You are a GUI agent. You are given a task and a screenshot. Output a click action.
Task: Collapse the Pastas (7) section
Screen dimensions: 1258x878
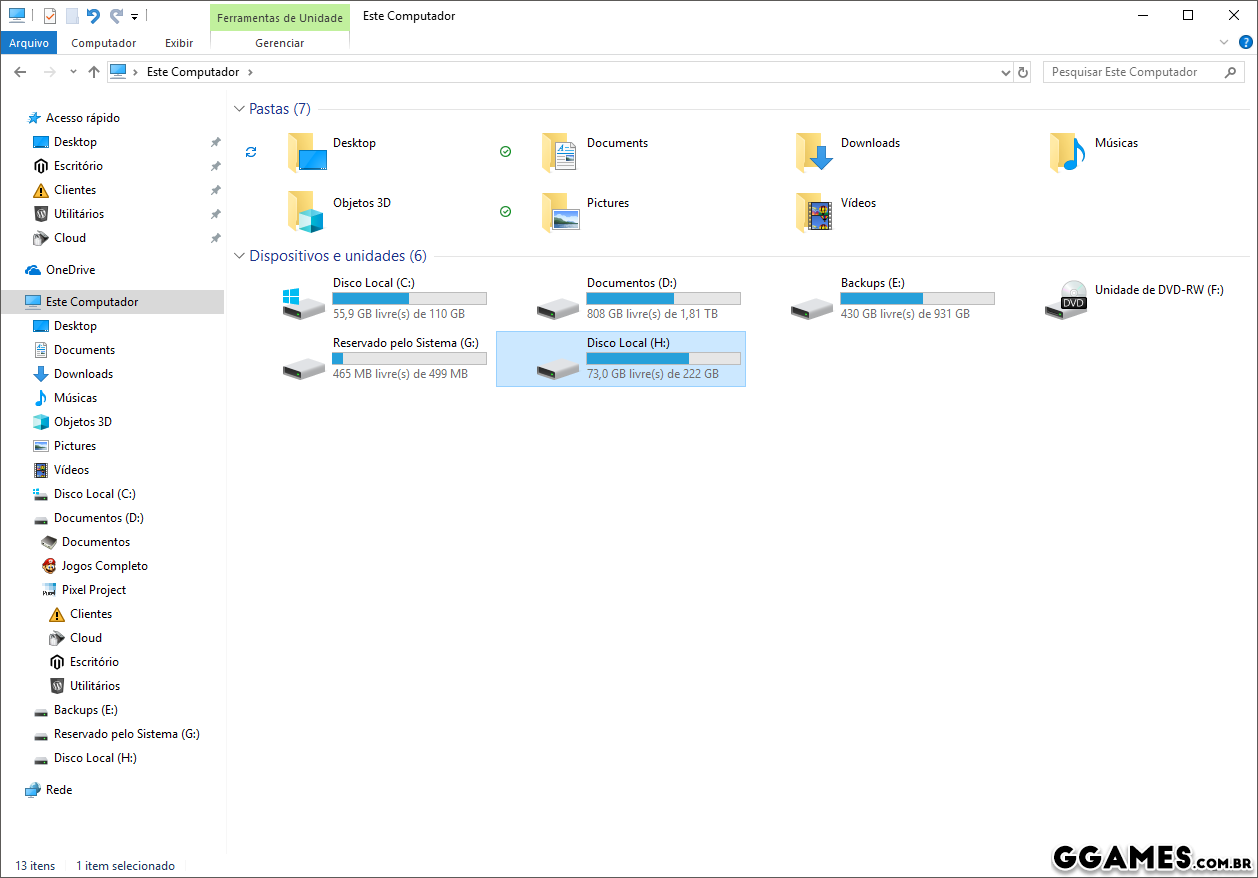click(x=239, y=109)
